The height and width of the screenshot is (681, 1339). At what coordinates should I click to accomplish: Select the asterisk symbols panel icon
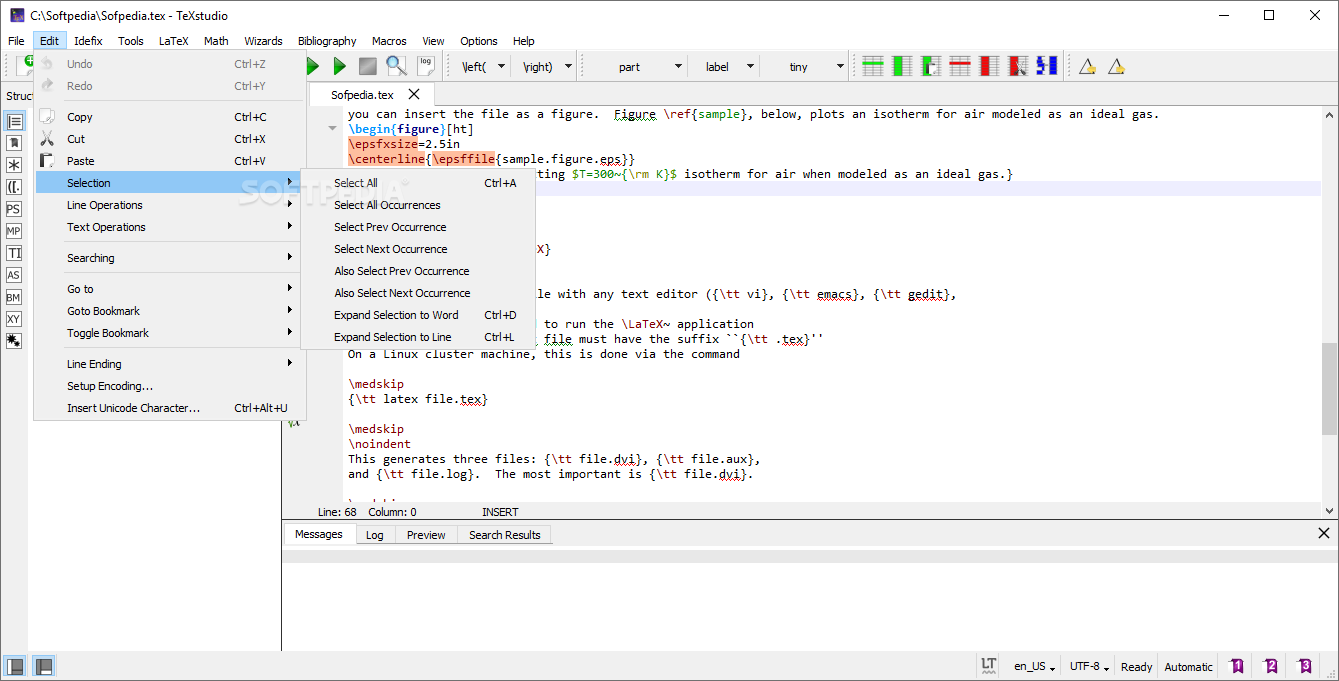pos(14,165)
